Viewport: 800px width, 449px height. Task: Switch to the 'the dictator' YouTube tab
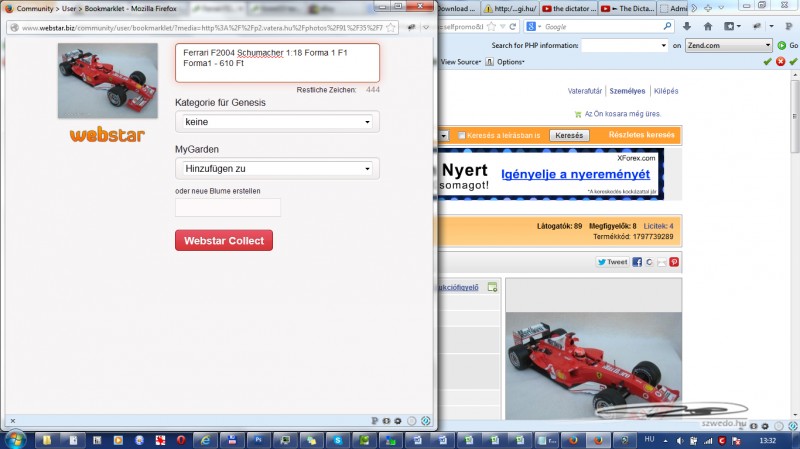[568, 8]
